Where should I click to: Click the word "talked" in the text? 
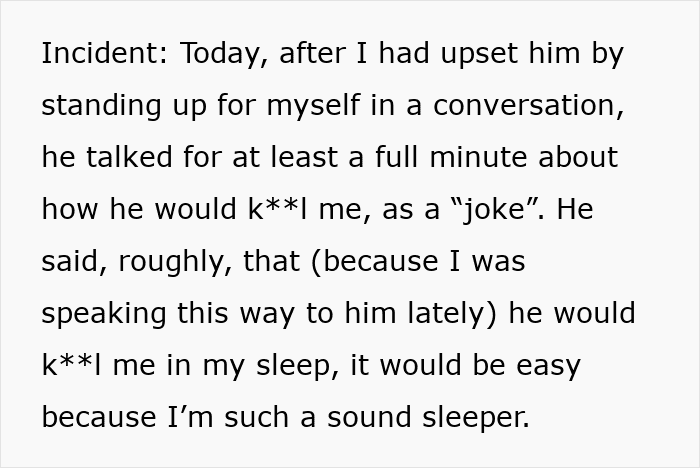click(129, 157)
